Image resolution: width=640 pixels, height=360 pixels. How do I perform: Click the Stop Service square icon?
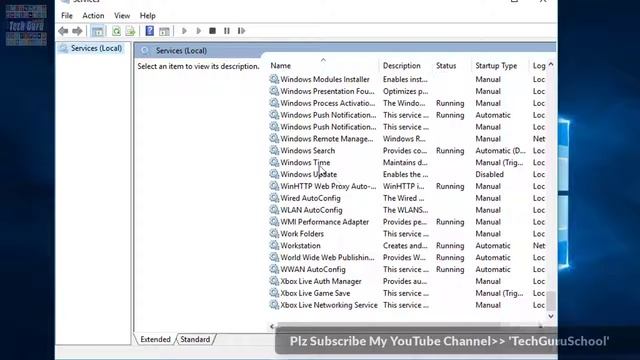click(212, 31)
